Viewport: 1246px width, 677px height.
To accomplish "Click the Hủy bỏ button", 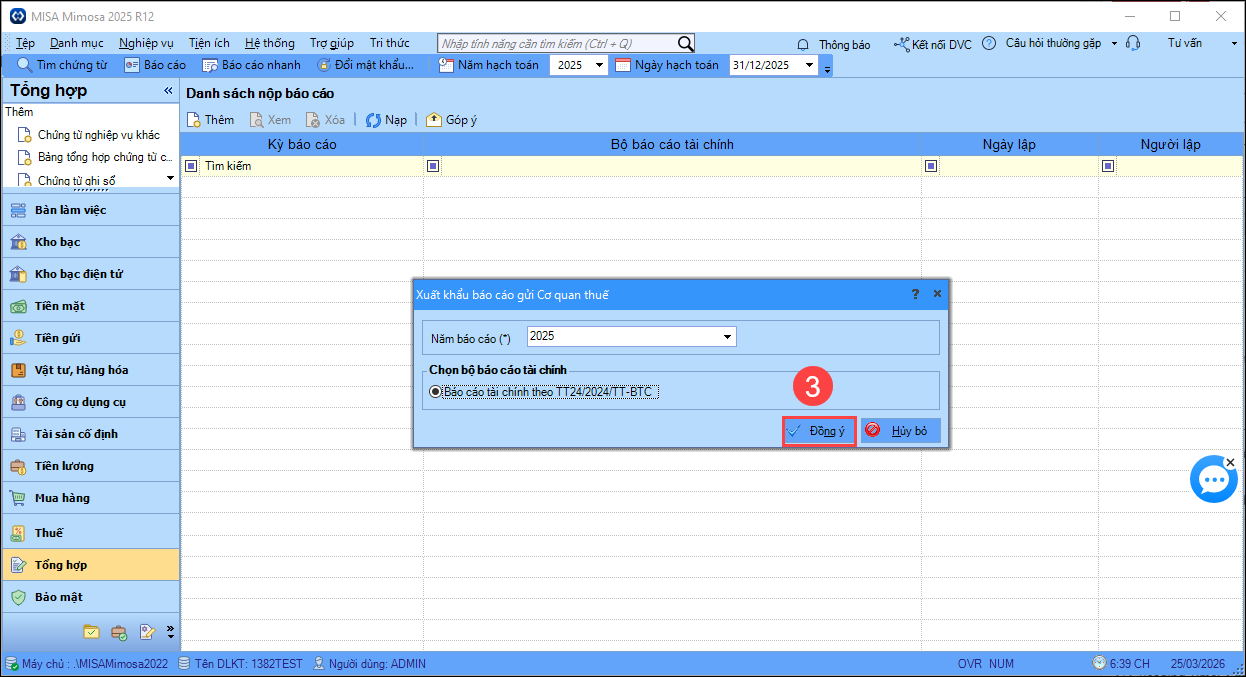I will tap(900, 431).
